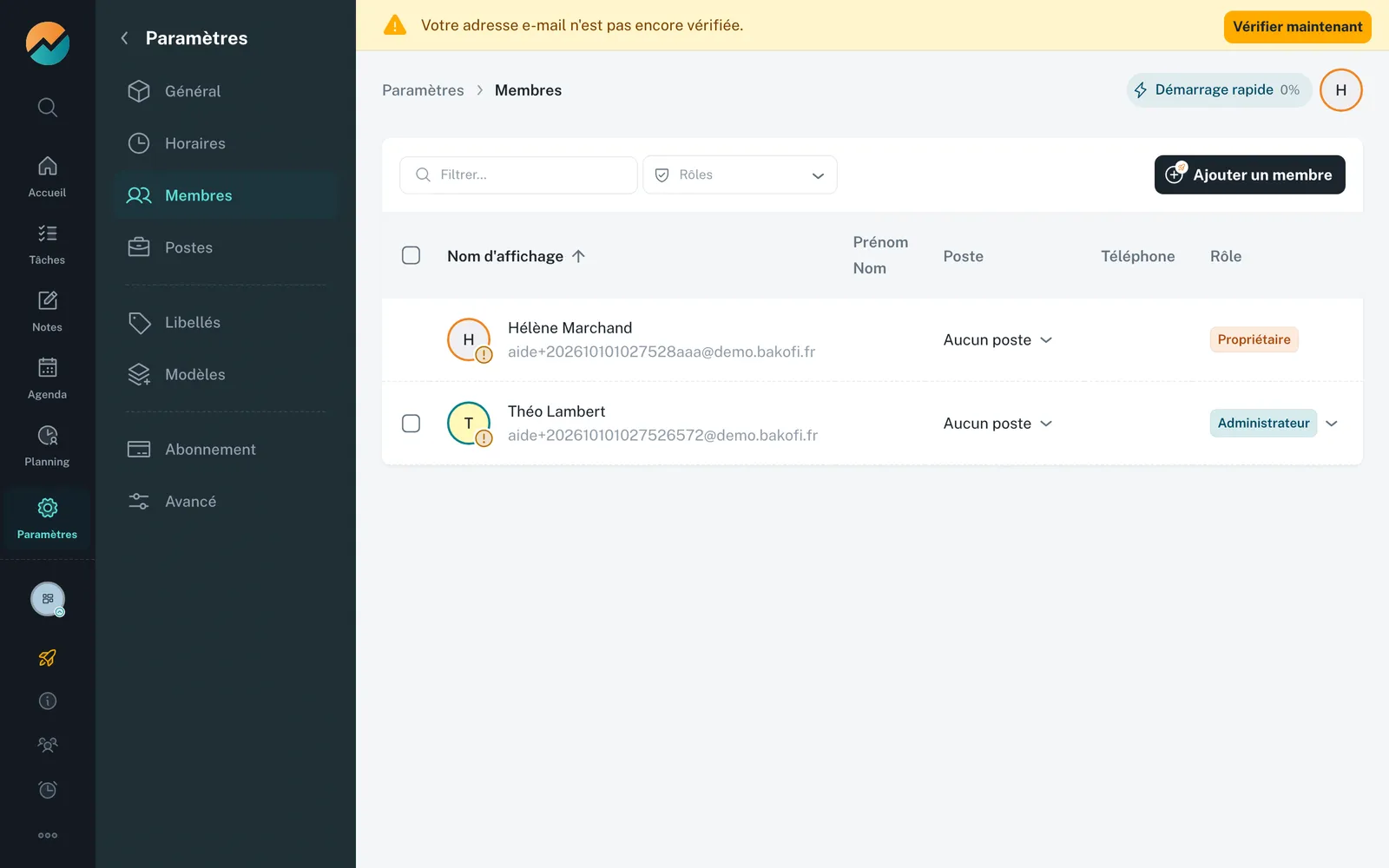Open Abonnement settings
The width and height of the screenshot is (1389, 868).
[226, 449]
